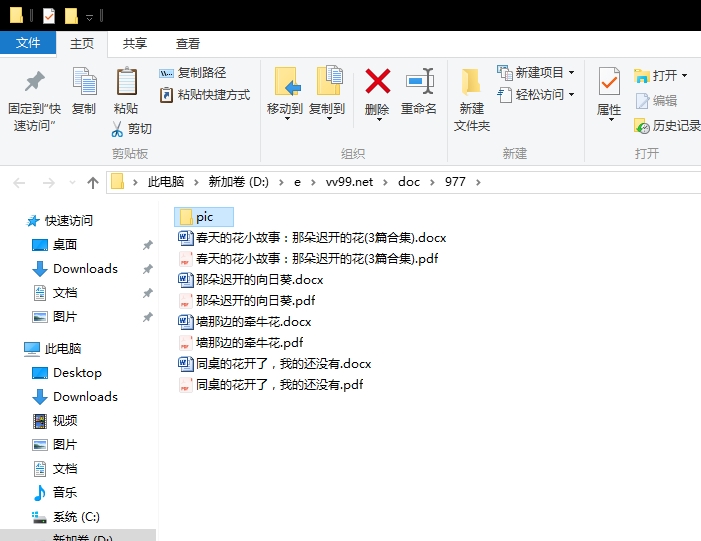
Task: Click Copy path (复制路径)
Action: click(193, 72)
